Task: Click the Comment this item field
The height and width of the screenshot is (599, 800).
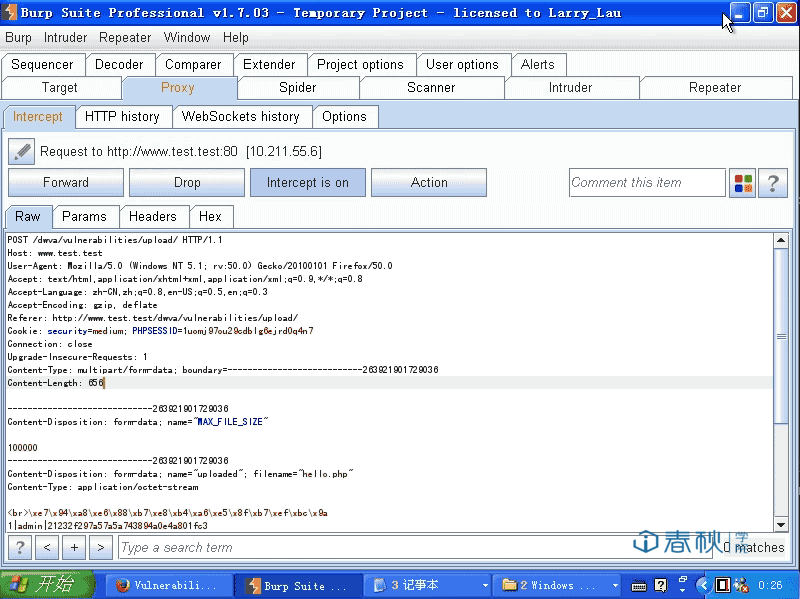Action: pyautogui.click(x=646, y=183)
